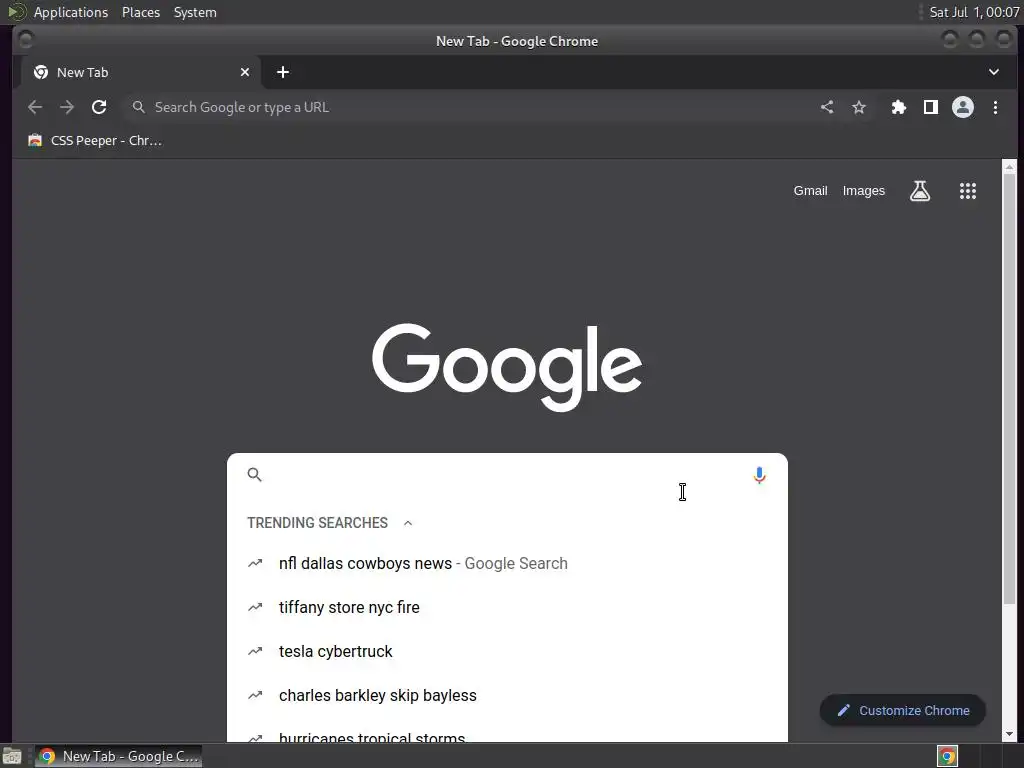1024x768 pixels.
Task: Reload the current page
Action: 99,107
